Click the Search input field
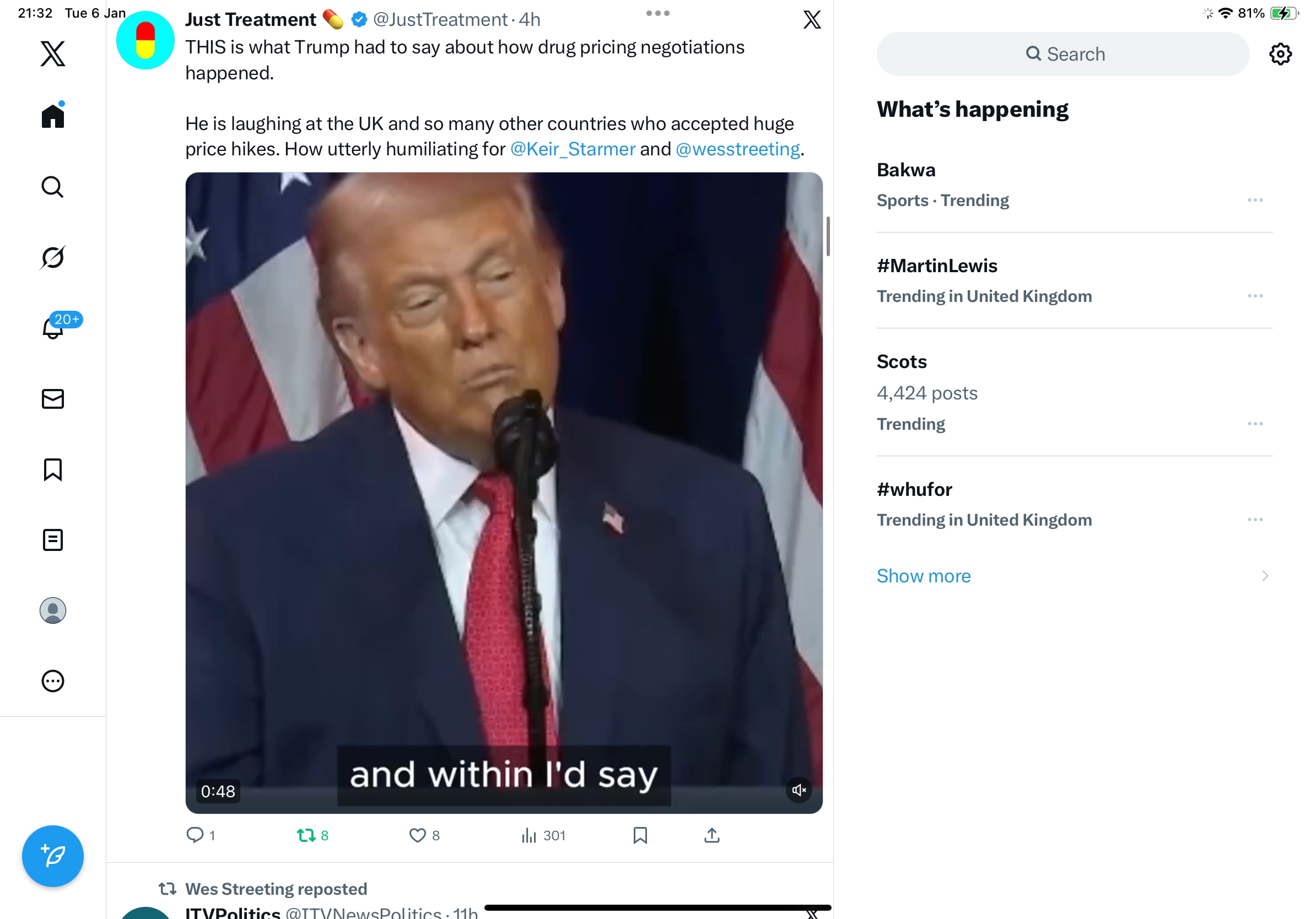Viewport: 1316px width, 919px height. point(1062,54)
